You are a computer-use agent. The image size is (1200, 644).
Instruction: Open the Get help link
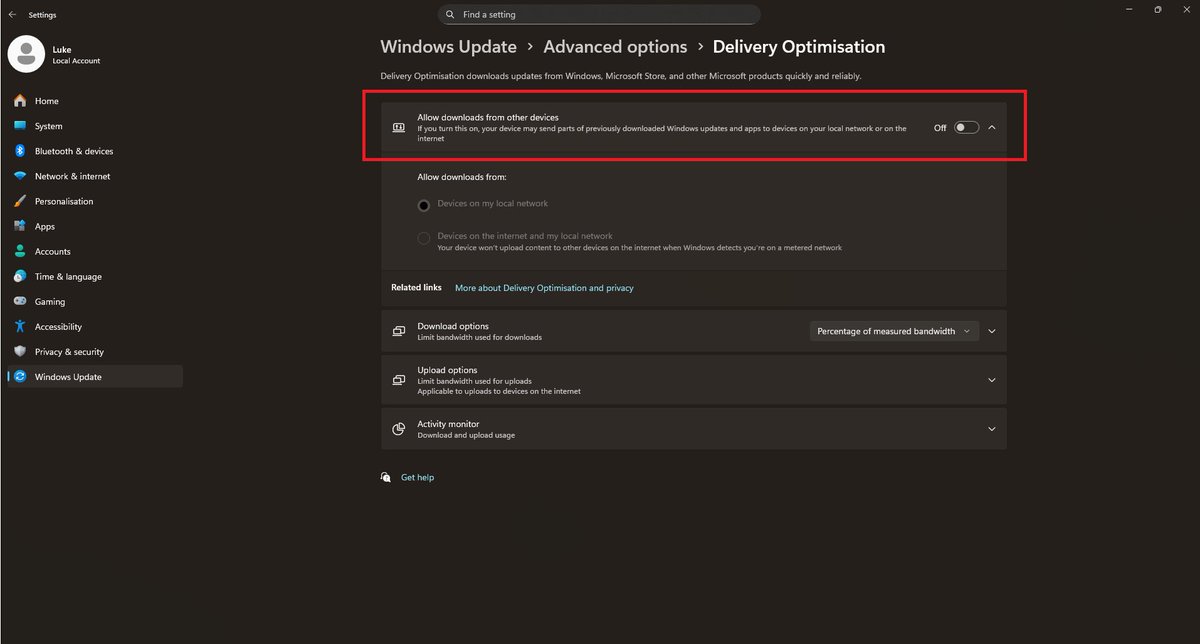[417, 478]
